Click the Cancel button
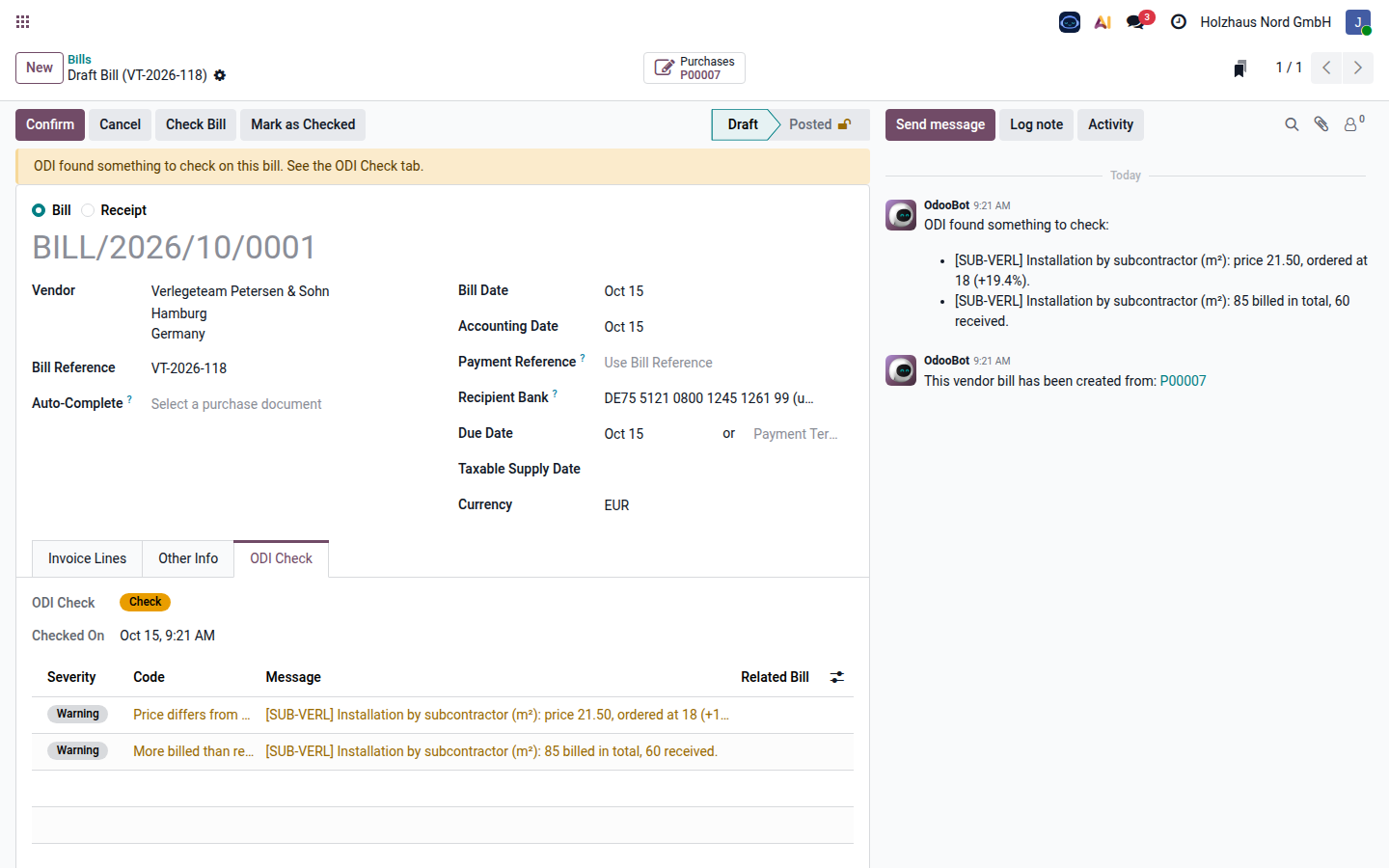Screen dimensions: 1389x868 [120, 124]
